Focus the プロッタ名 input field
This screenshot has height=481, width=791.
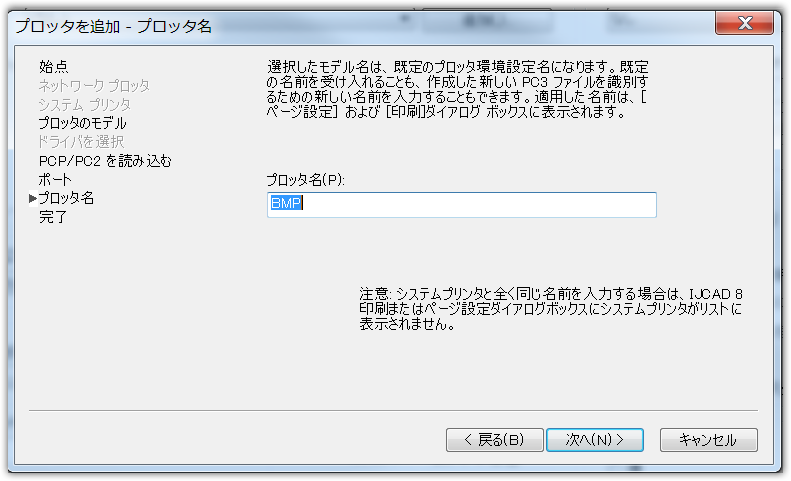[462, 204]
